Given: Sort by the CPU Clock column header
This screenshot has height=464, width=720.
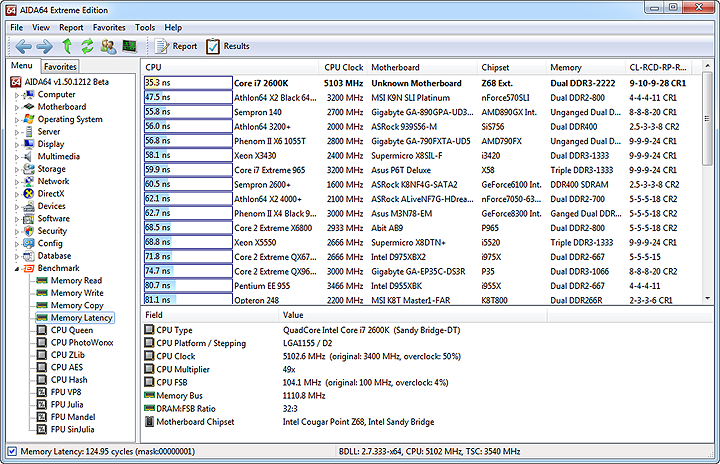Looking at the screenshot, I should (343, 68).
